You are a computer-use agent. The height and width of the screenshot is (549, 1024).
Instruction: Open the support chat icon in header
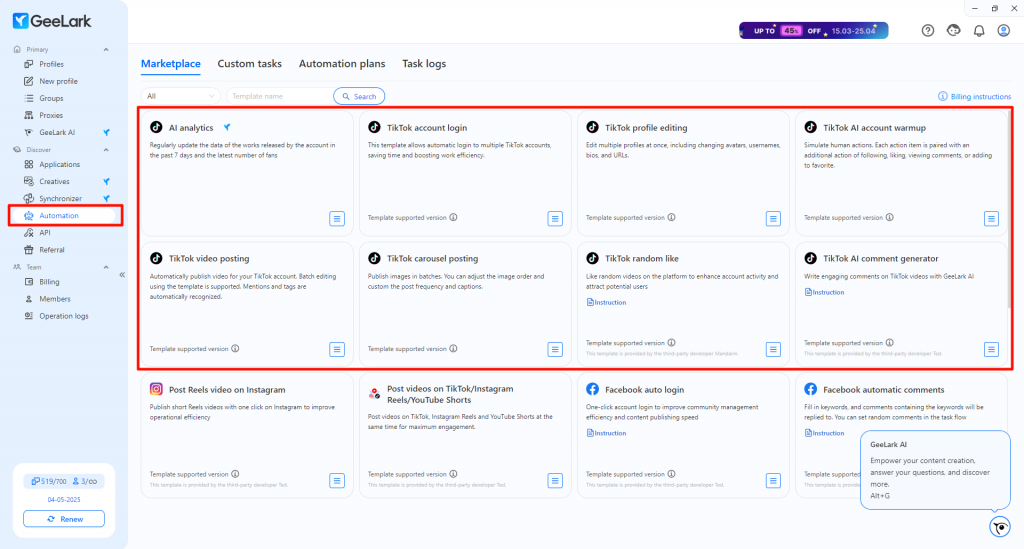pos(953,31)
